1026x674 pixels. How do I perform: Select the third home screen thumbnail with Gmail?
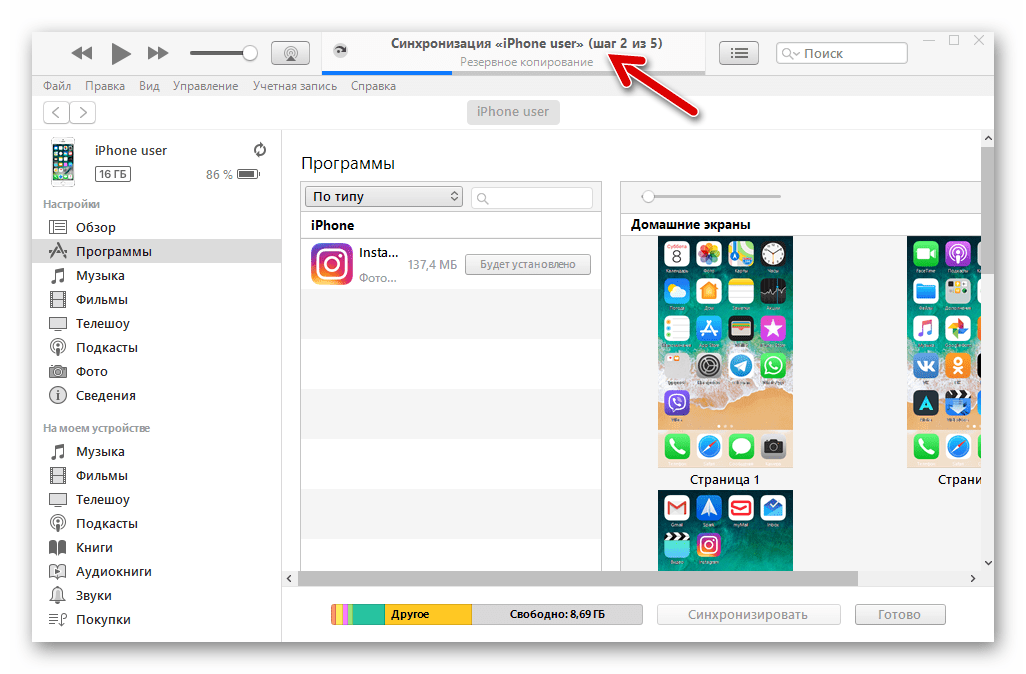(x=725, y=530)
